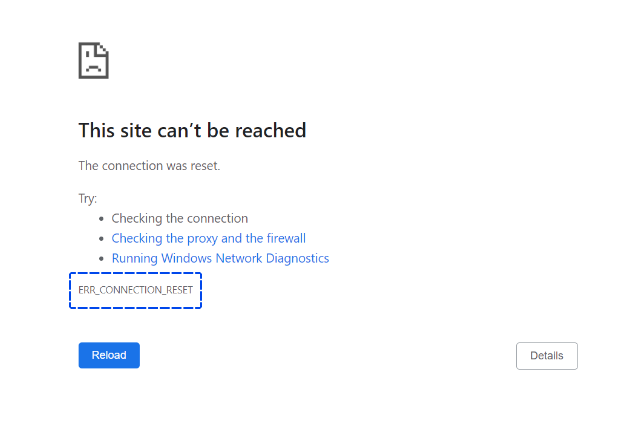The image size is (643, 425).
Task: Open the Details button
Action: (x=547, y=356)
